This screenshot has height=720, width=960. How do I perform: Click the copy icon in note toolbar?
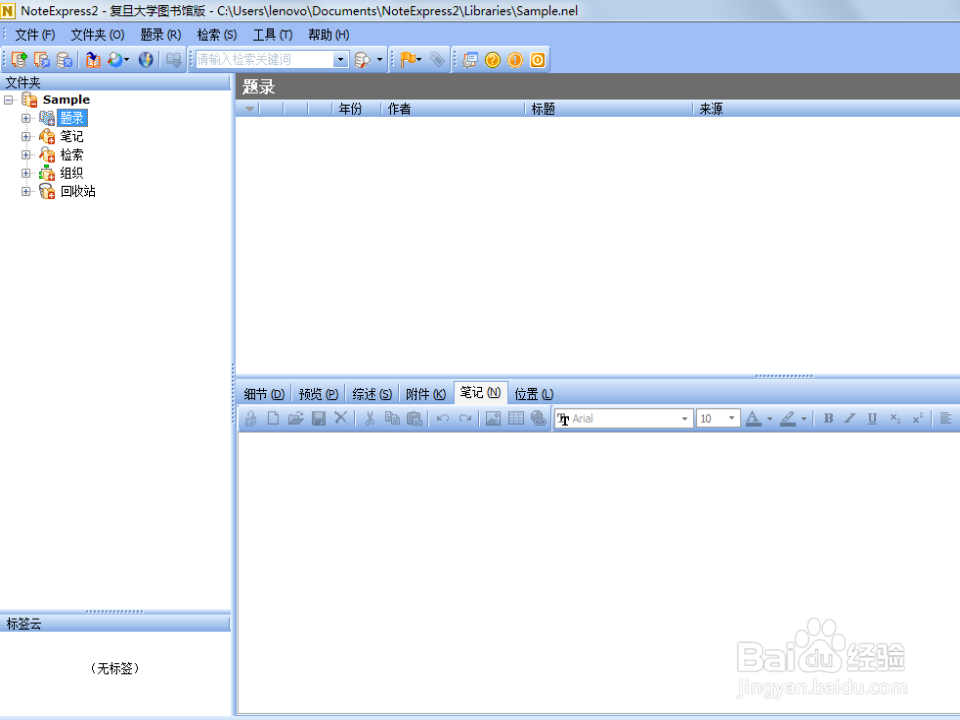392,418
